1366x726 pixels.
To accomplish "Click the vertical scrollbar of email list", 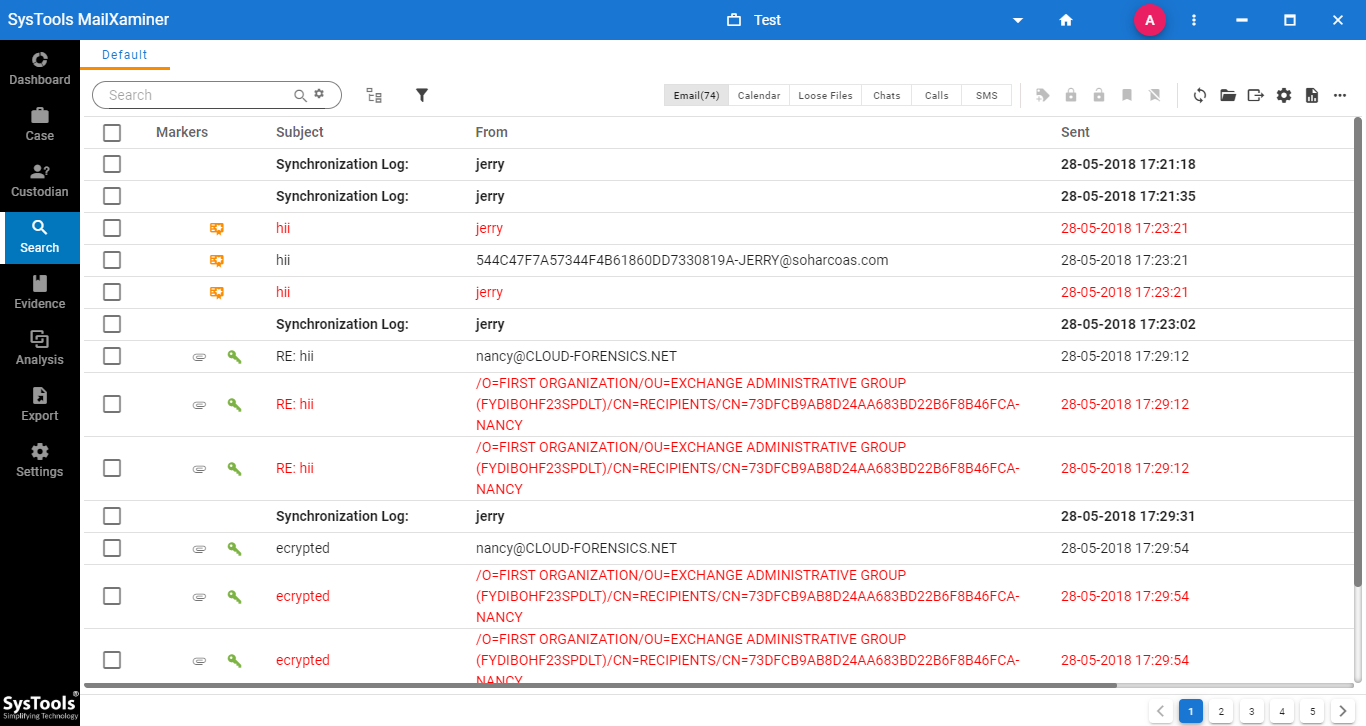I will click(x=1357, y=352).
